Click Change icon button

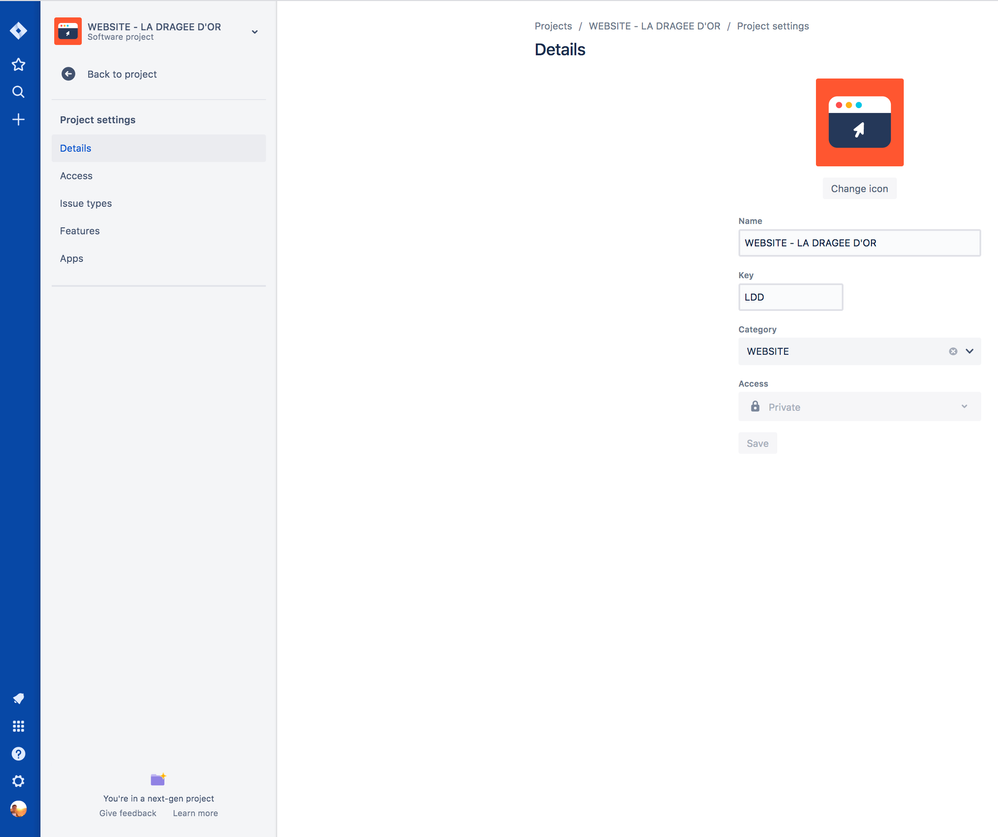[859, 188]
